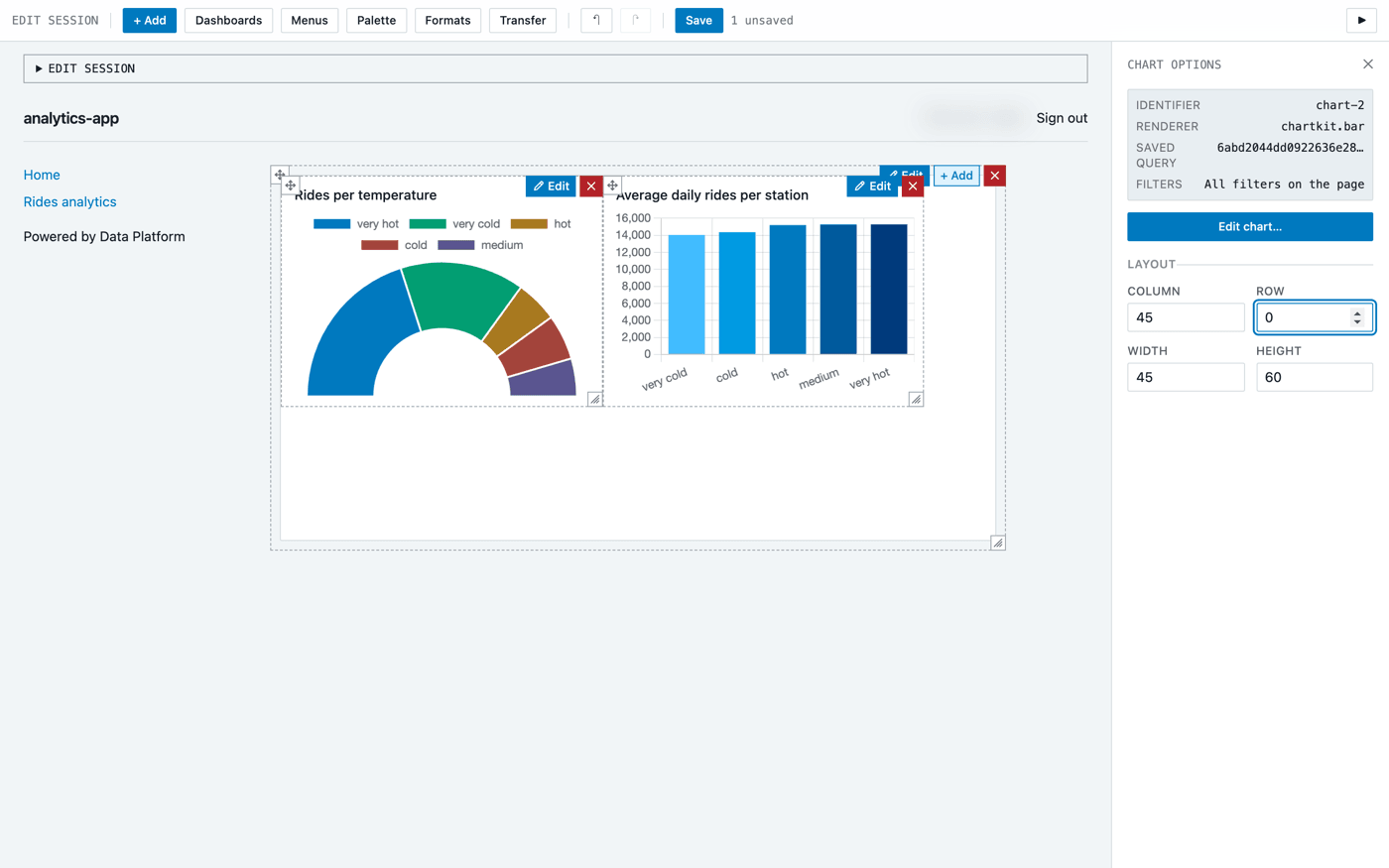Click move handle of Average daily rides chart
Viewport: 1389px width, 868px height.
point(612,186)
